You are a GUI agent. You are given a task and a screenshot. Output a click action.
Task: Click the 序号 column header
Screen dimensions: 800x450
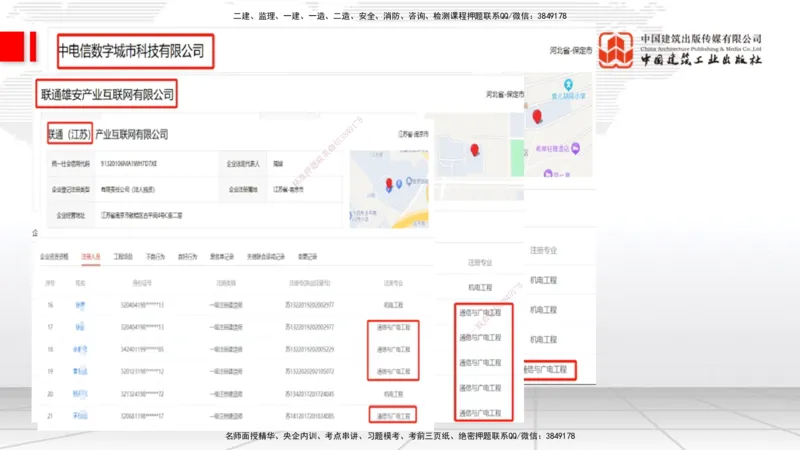click(50, 283)
